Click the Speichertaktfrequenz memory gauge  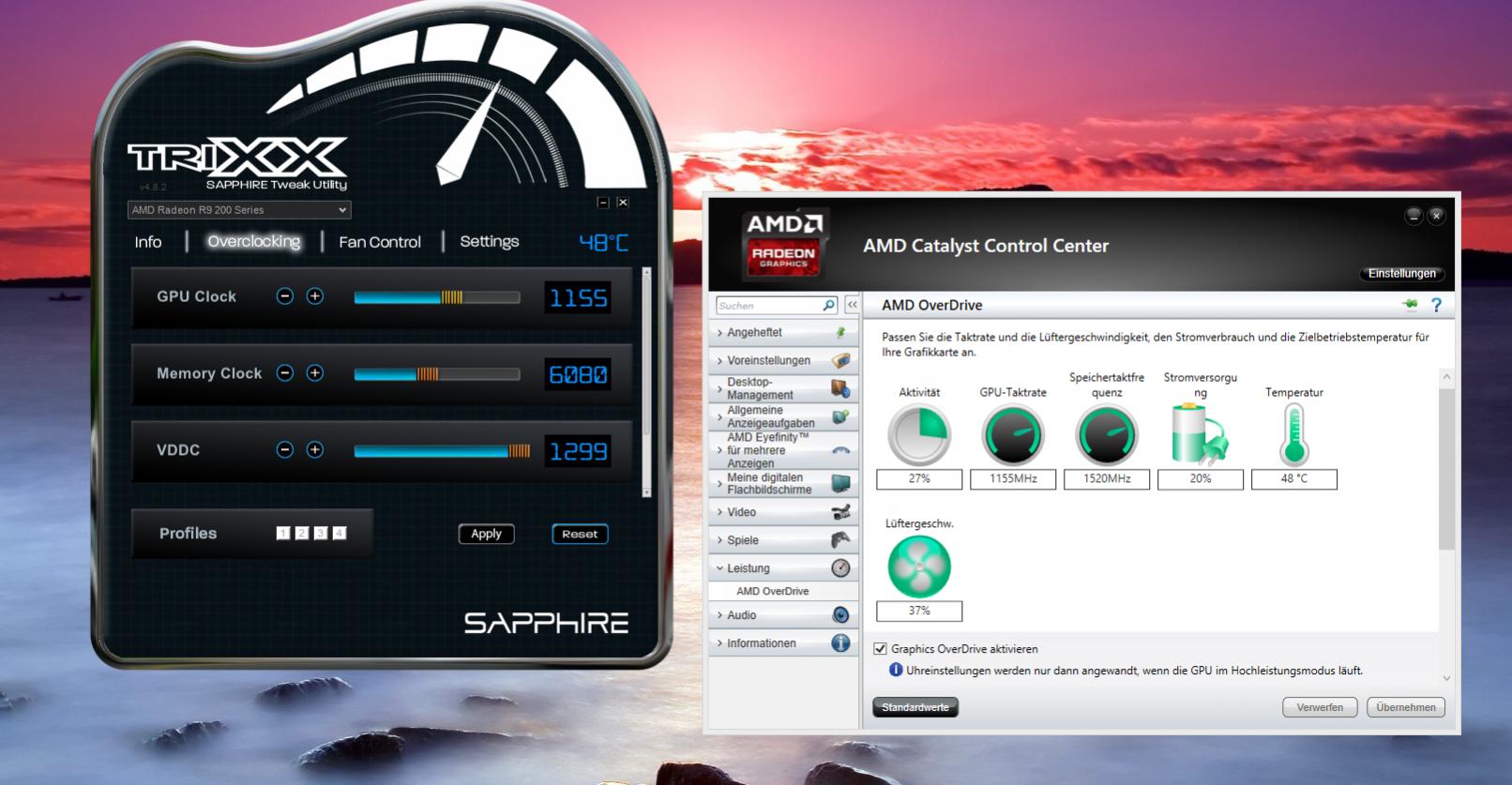(x=1107, y=435)
